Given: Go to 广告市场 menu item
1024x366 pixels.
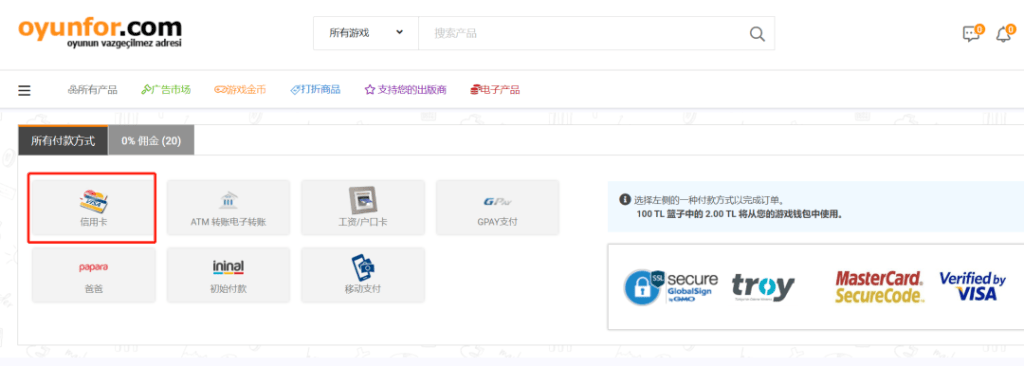Looking at the screenshot, I should click(166, 90).
